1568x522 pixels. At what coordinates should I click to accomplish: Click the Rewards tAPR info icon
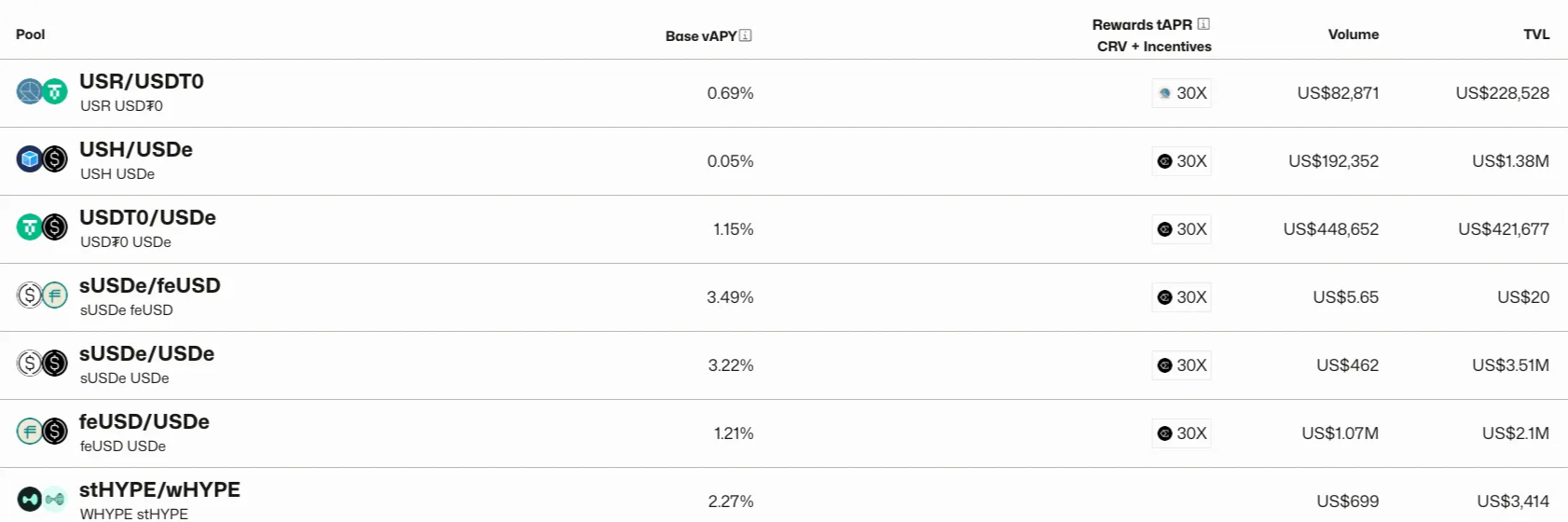tap(1204, 24)
